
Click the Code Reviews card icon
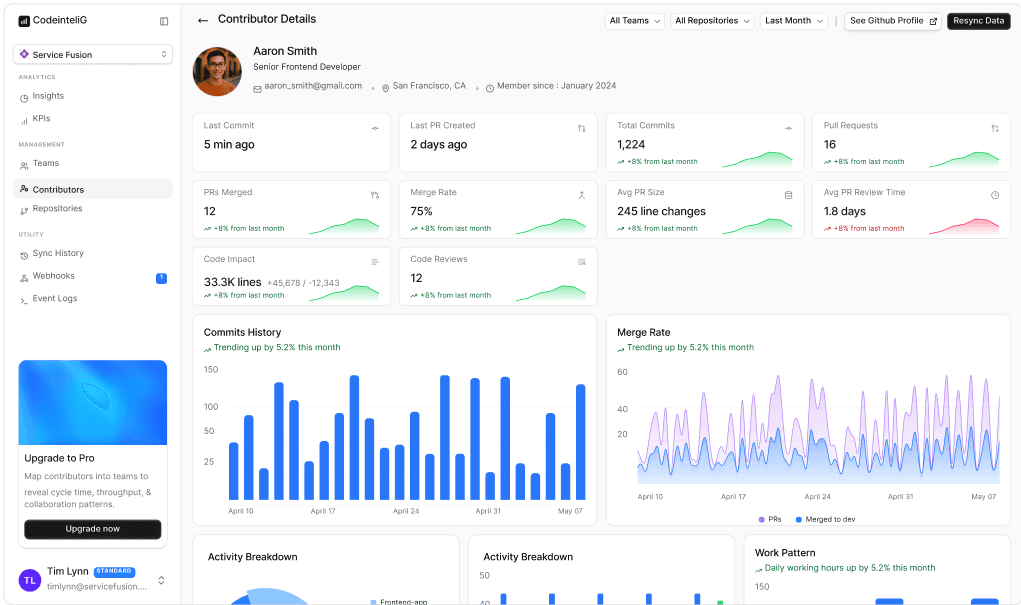click(x=581, y=262)
